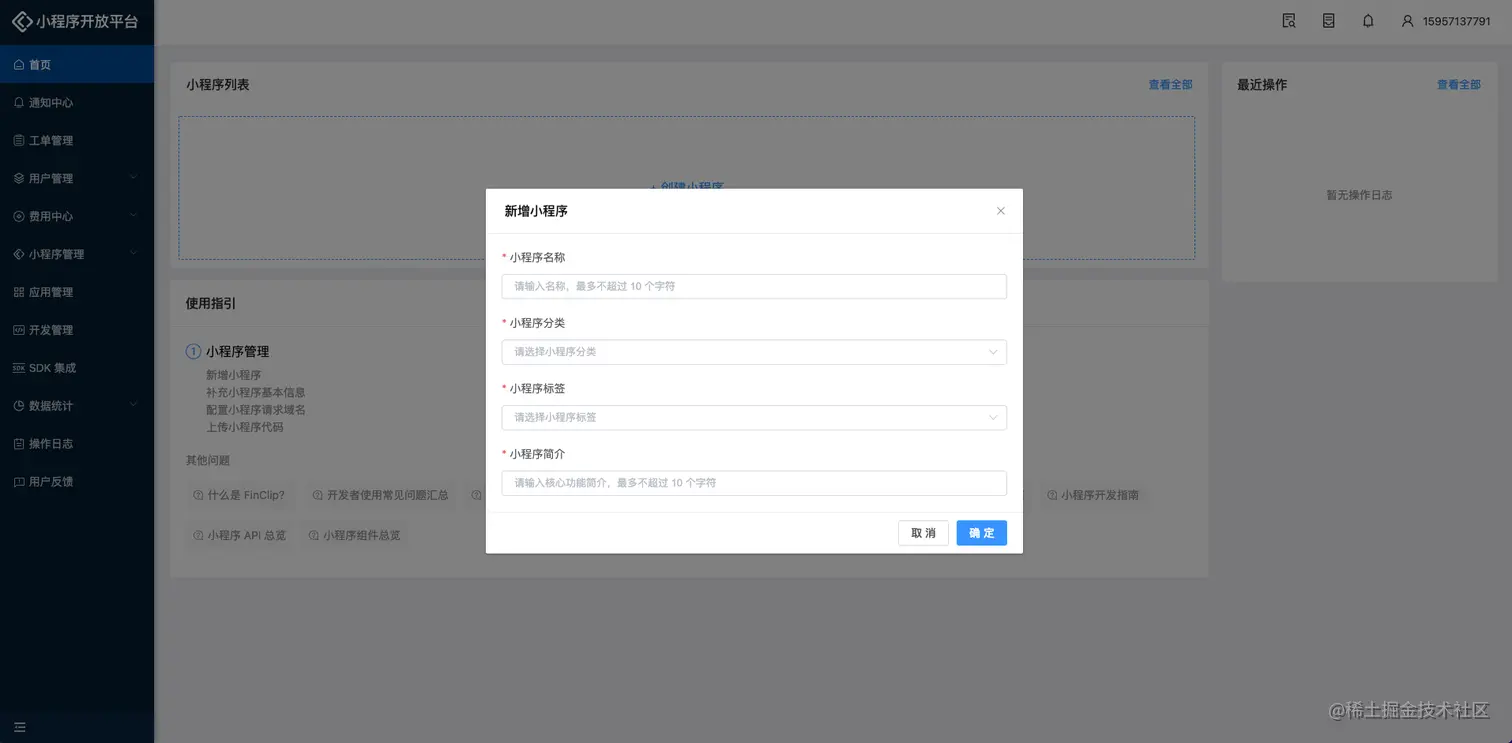
Task: Click the 用户管理 layers icon in sidebar
Action: pyautogui.click(x=19, y=178)
